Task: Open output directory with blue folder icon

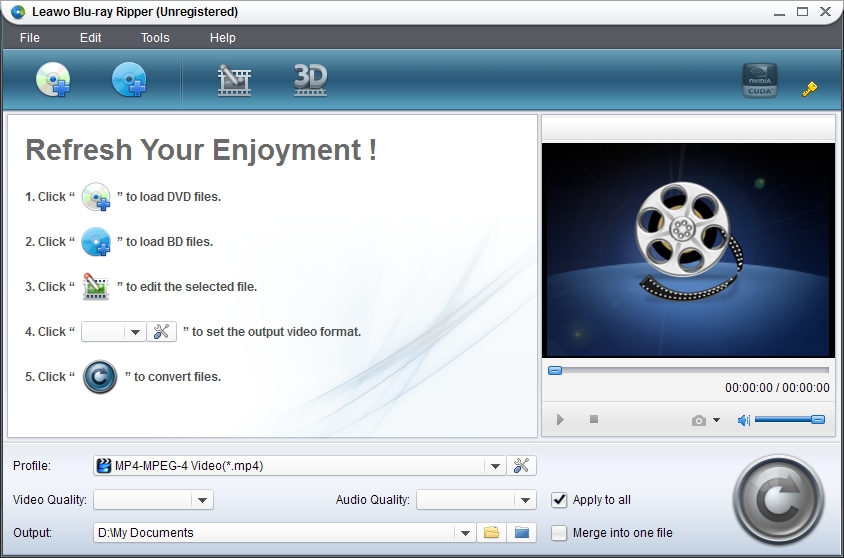Action: coord(522,532)
